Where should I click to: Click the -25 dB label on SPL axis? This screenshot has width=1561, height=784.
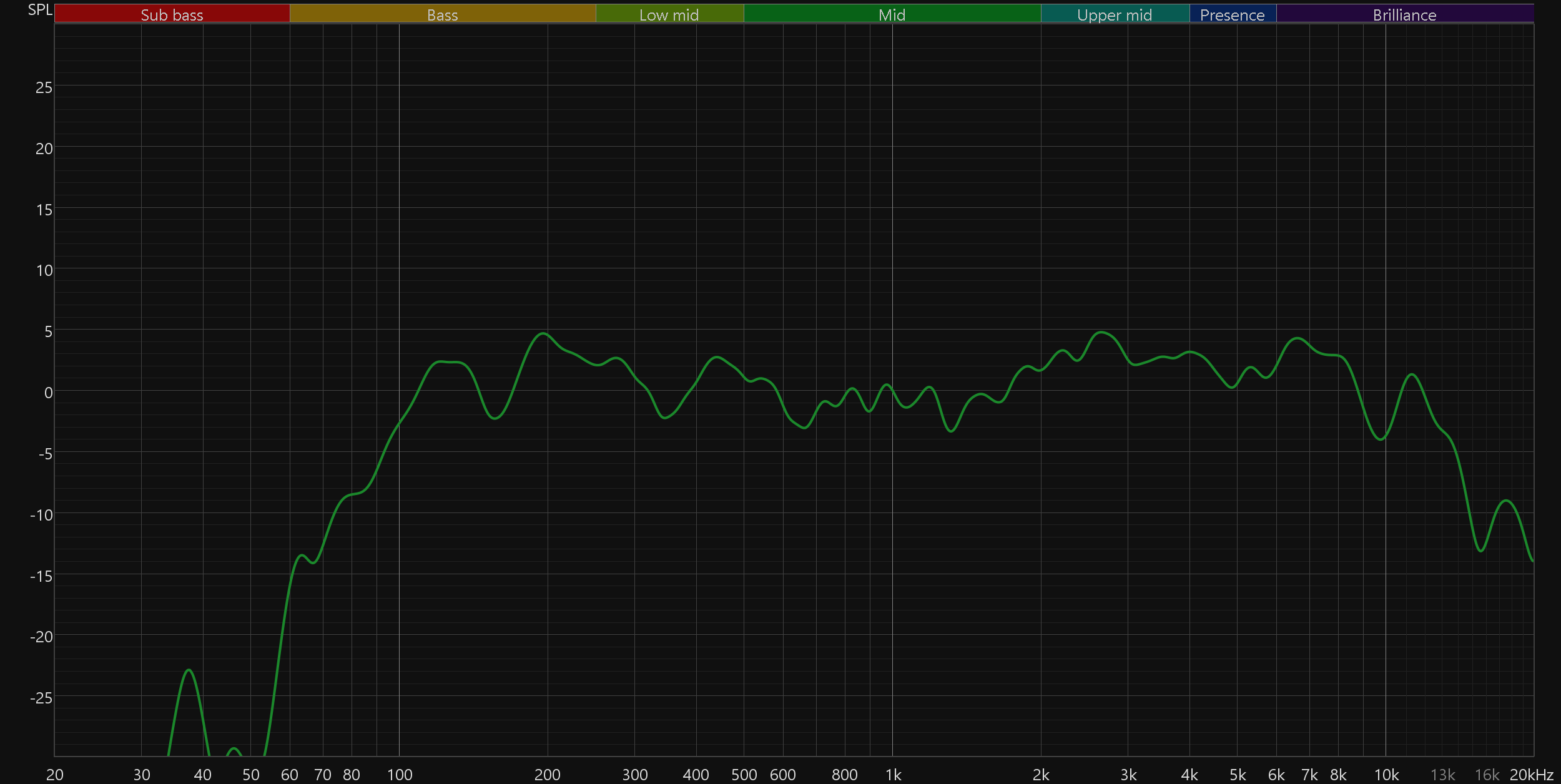(x=41, y=698)
